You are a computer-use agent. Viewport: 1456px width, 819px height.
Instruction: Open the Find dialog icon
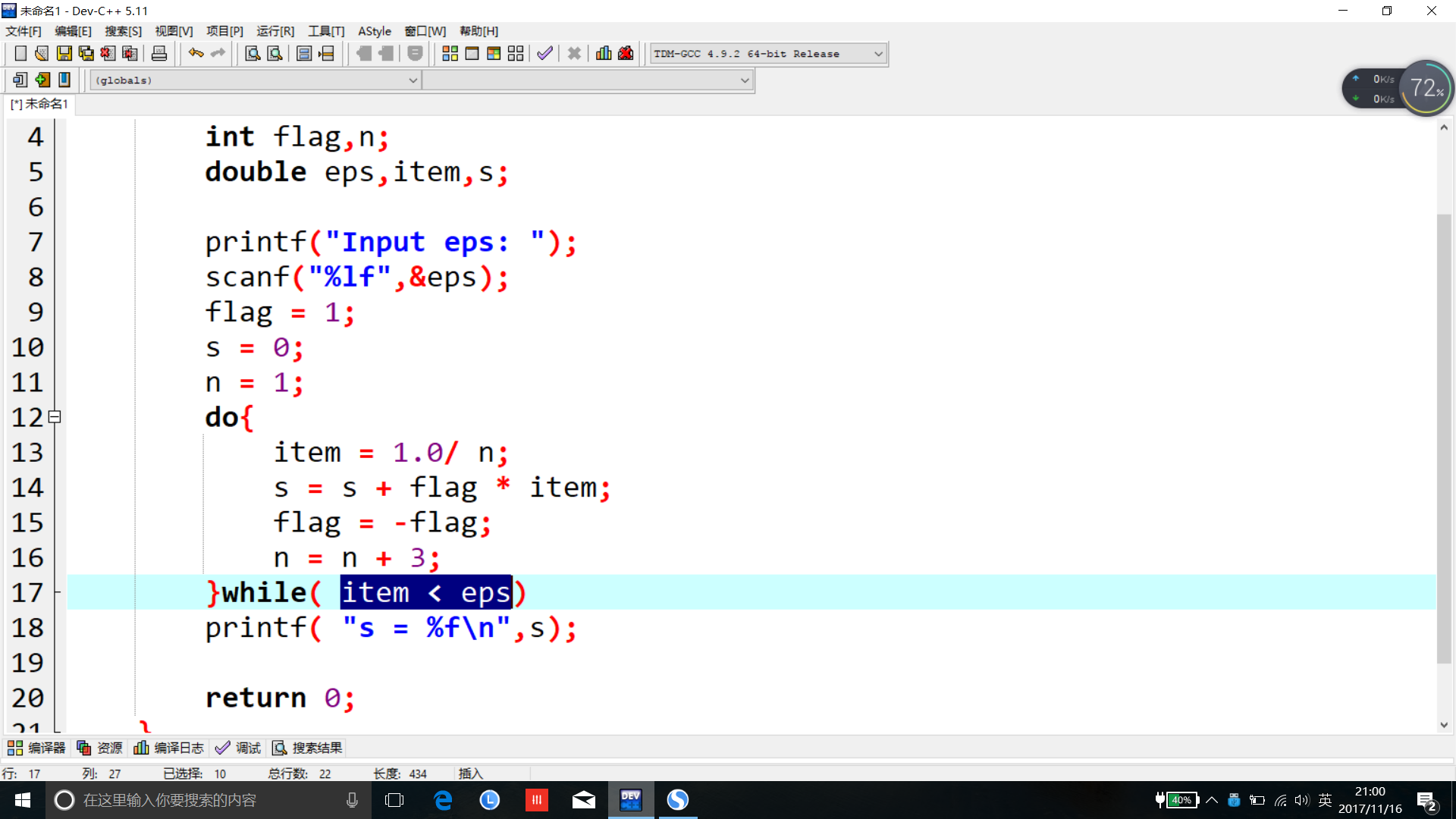(x=253, y=53)
